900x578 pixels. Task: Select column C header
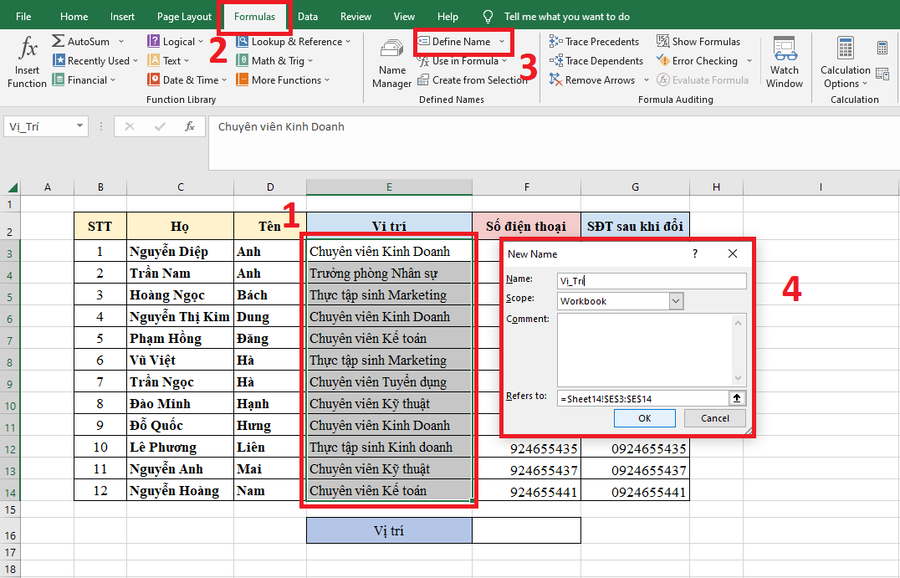click(x=180, y=187)
